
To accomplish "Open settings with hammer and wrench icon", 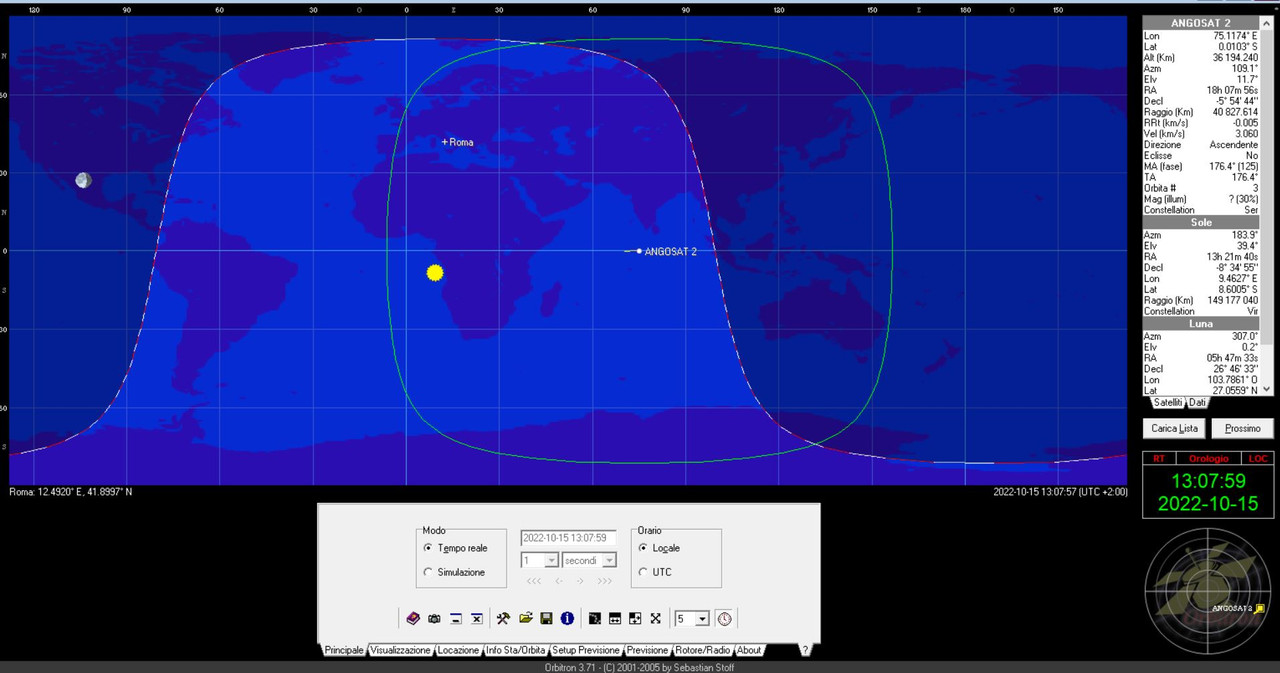I will 504,618.
